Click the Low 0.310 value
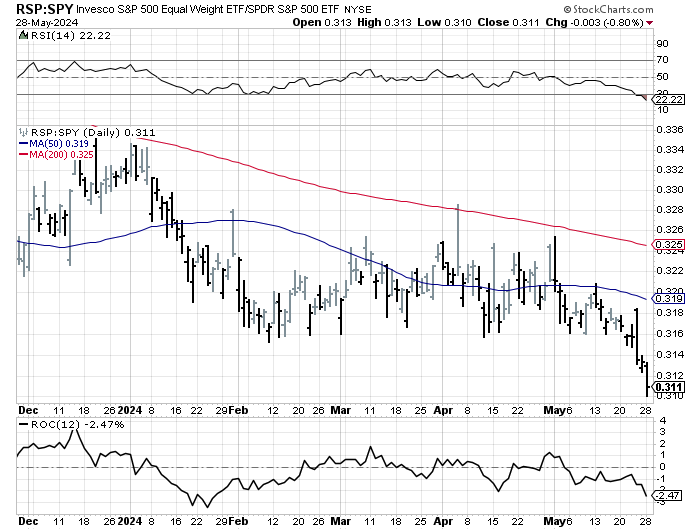Screen dimensions: 700x530 [444, 22]
